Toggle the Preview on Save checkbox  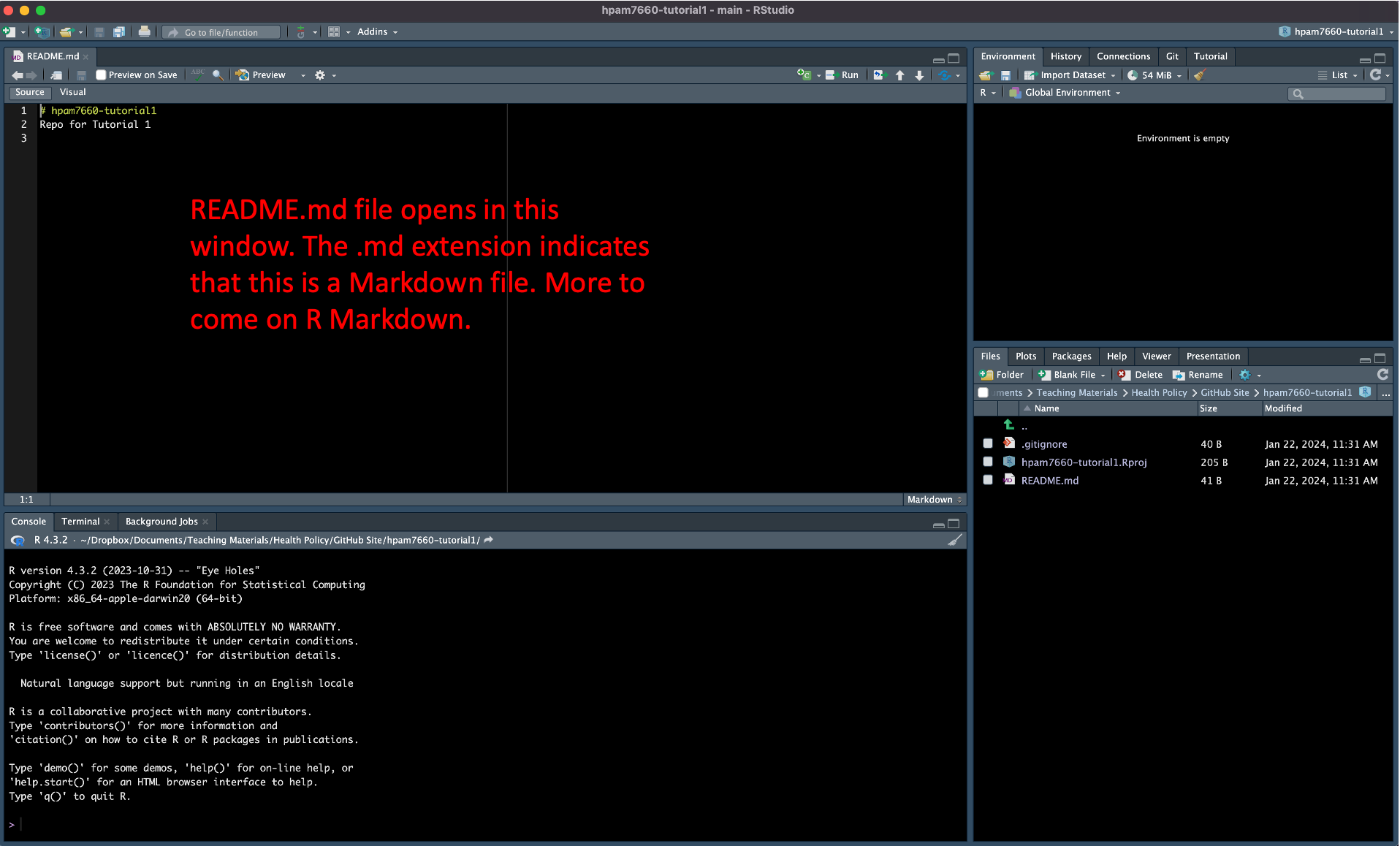pos(102,75)
